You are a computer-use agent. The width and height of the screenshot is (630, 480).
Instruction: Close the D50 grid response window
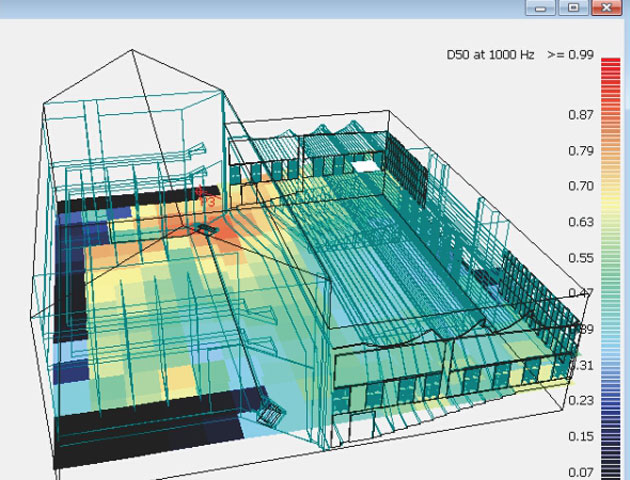coord(606,8)
